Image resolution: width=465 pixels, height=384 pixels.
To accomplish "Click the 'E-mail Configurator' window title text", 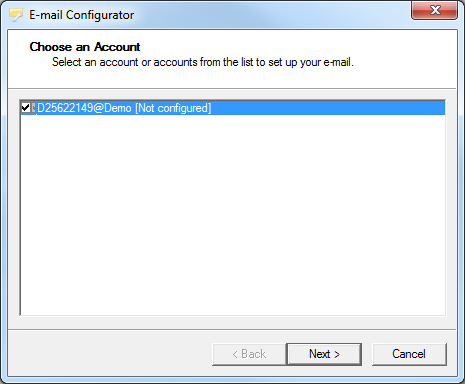I will pos(82,15).
